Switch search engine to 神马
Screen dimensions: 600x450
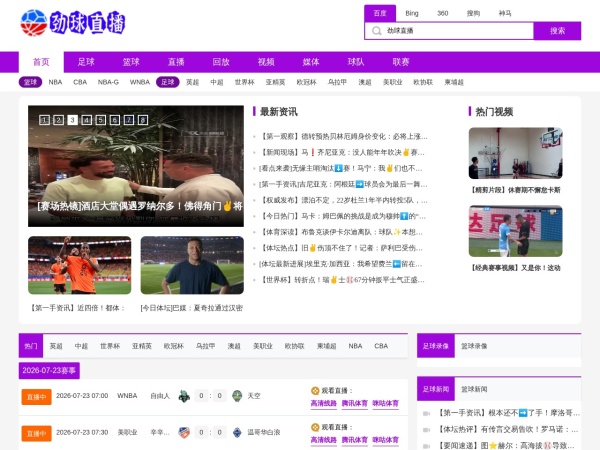click(x=505, y=13)
